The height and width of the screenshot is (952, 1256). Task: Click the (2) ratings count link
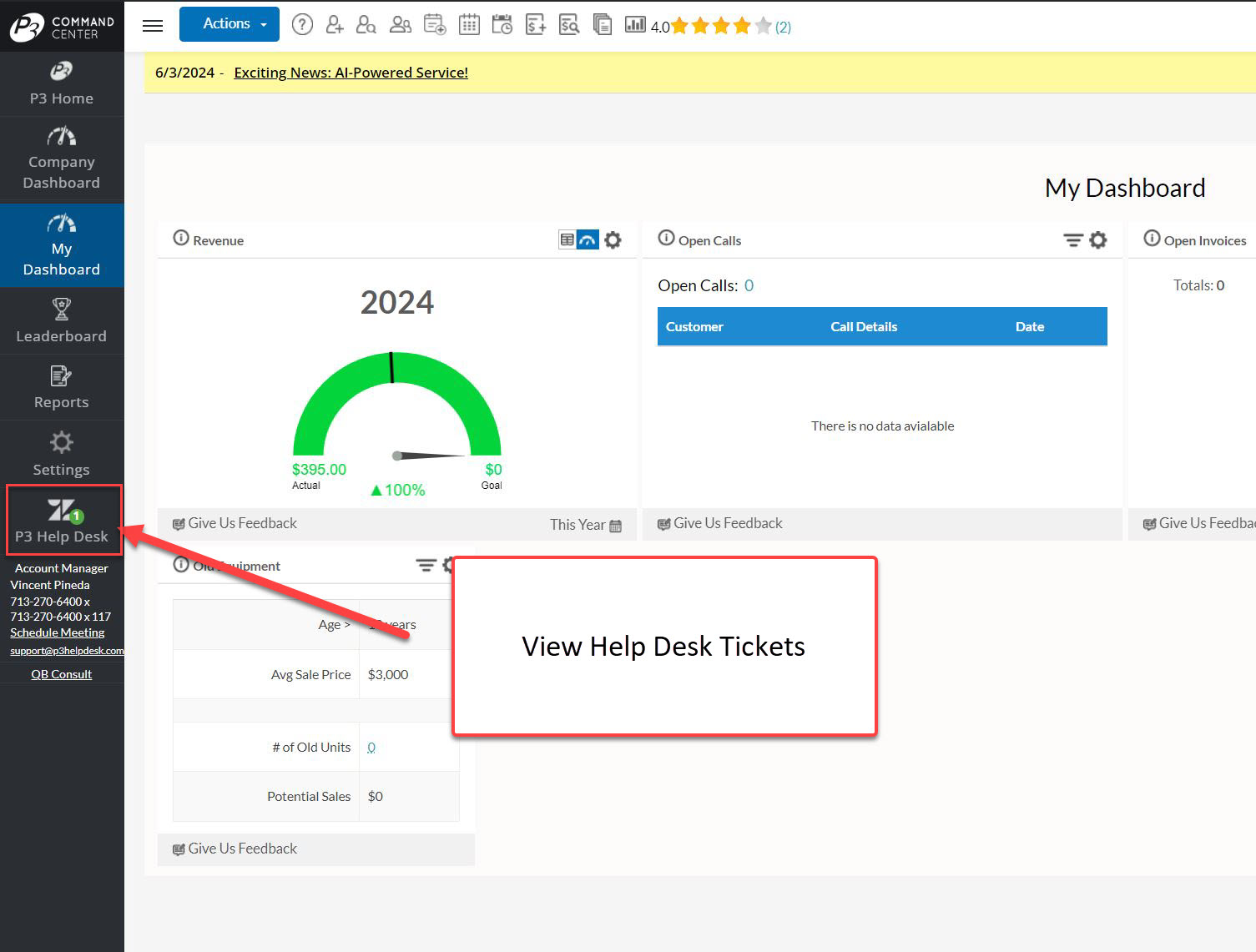[x=783, y=27]
